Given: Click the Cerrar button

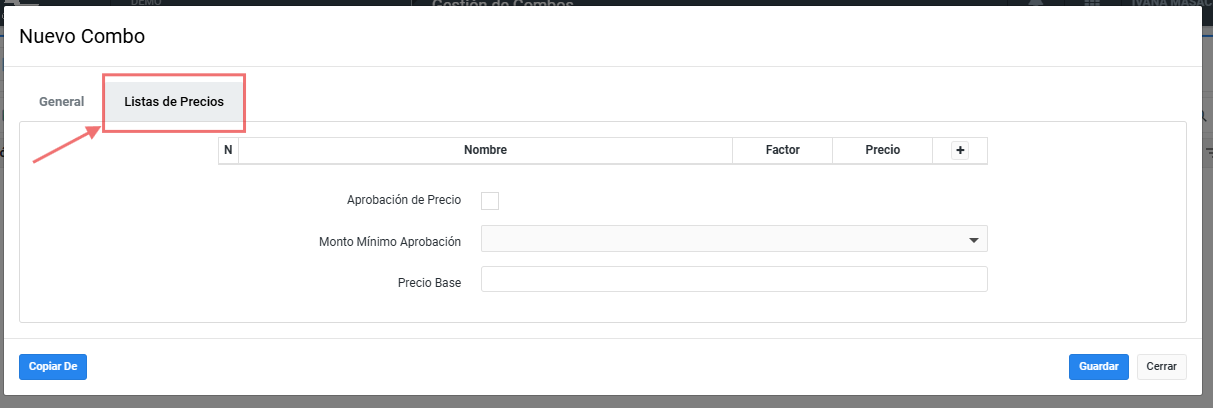Looking at the screenshot, I should (x=1161, y=367).
